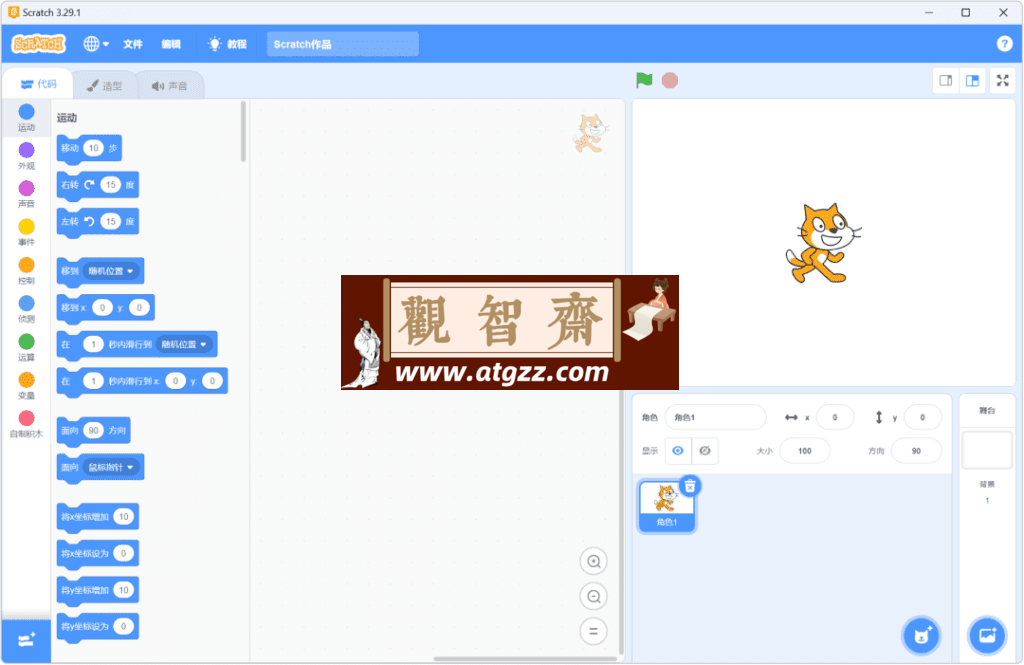Click the add extension button
1024x665 pixels.
coord(26,641)
